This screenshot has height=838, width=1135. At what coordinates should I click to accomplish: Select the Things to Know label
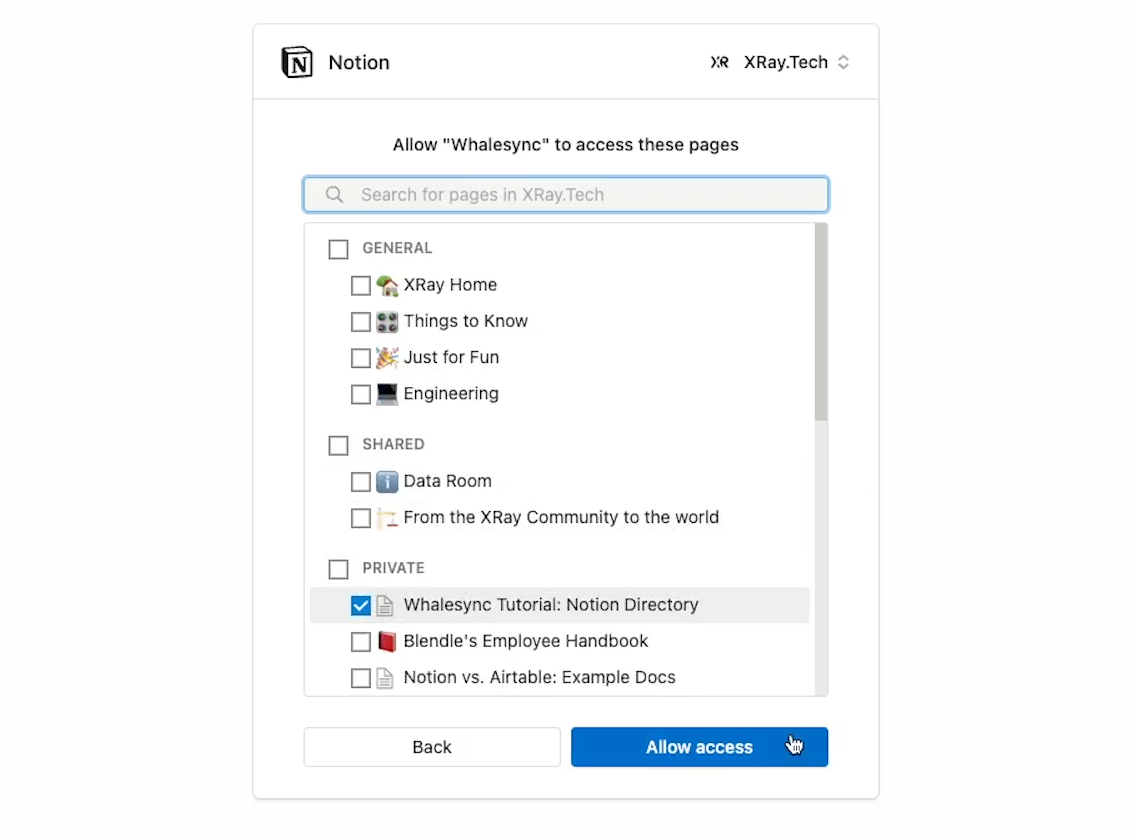(465, 321)
